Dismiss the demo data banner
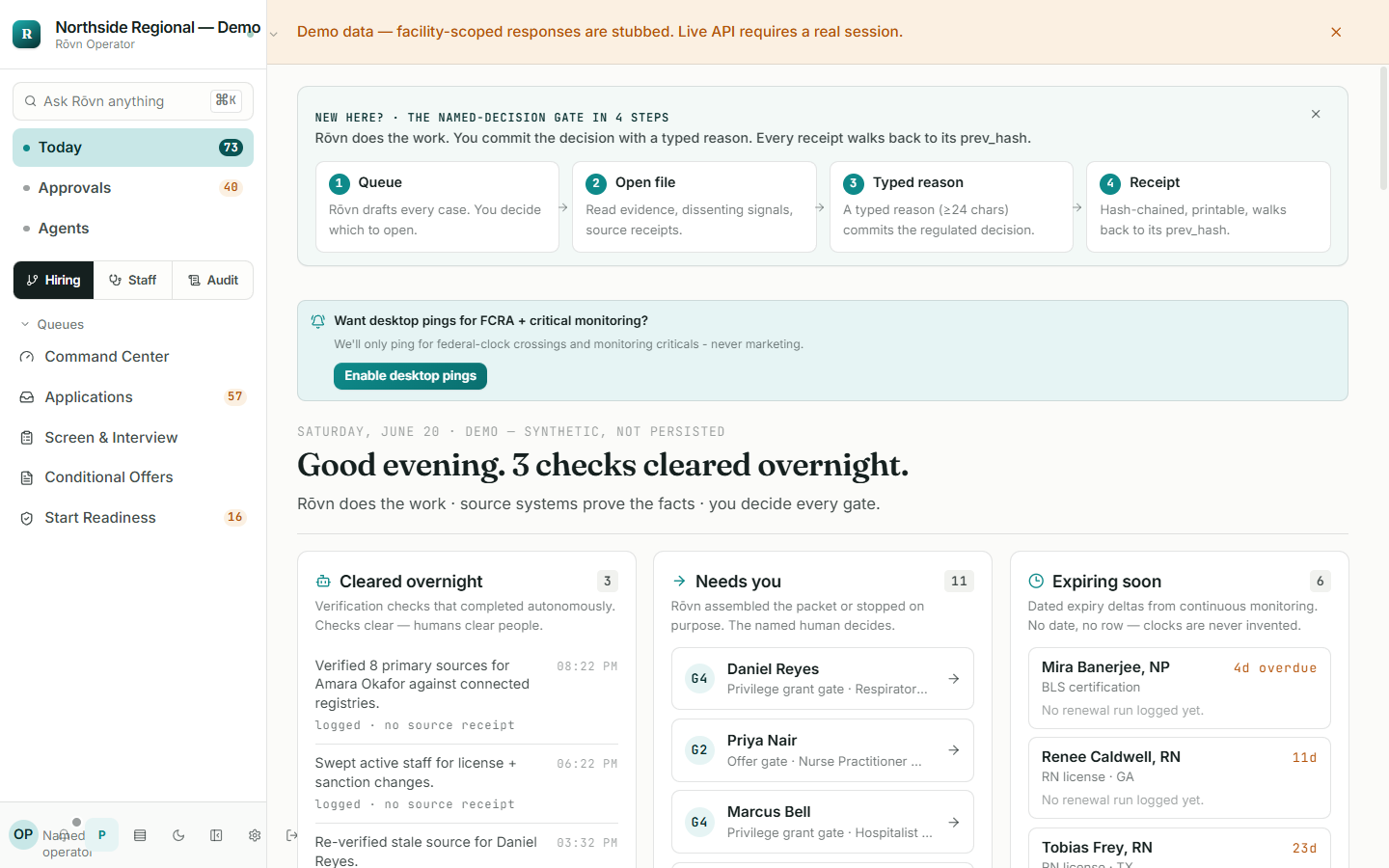Image resolution: width=1389 pixels, height=868 pixels. (x=1336, y=32)
